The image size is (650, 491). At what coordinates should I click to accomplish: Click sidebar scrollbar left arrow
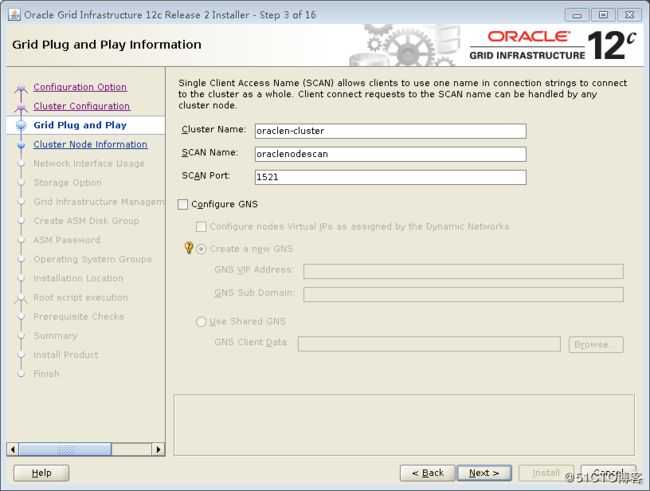point(13,450)
